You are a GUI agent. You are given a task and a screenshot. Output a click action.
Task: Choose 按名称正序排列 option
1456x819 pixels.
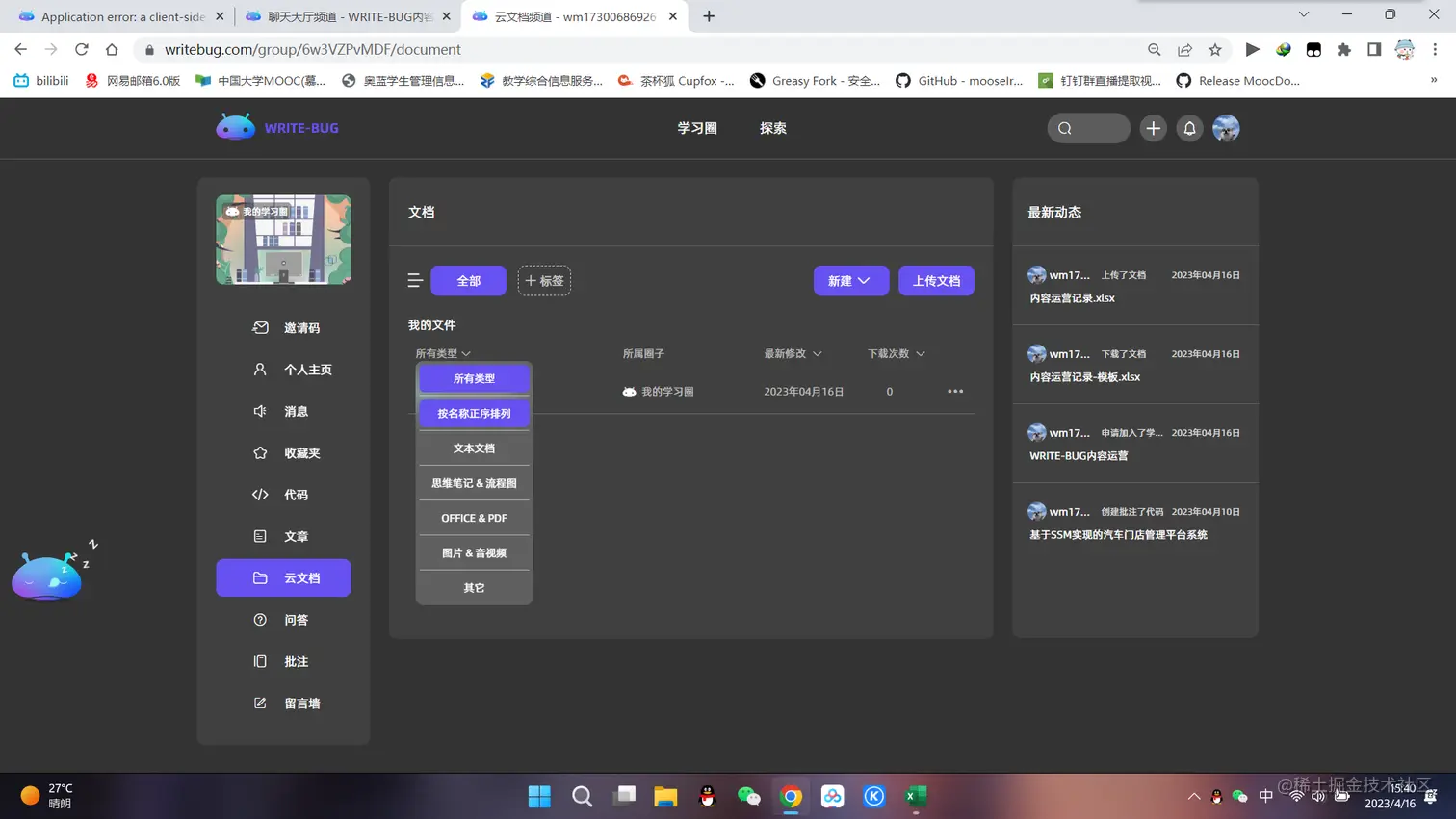(474, 414)
